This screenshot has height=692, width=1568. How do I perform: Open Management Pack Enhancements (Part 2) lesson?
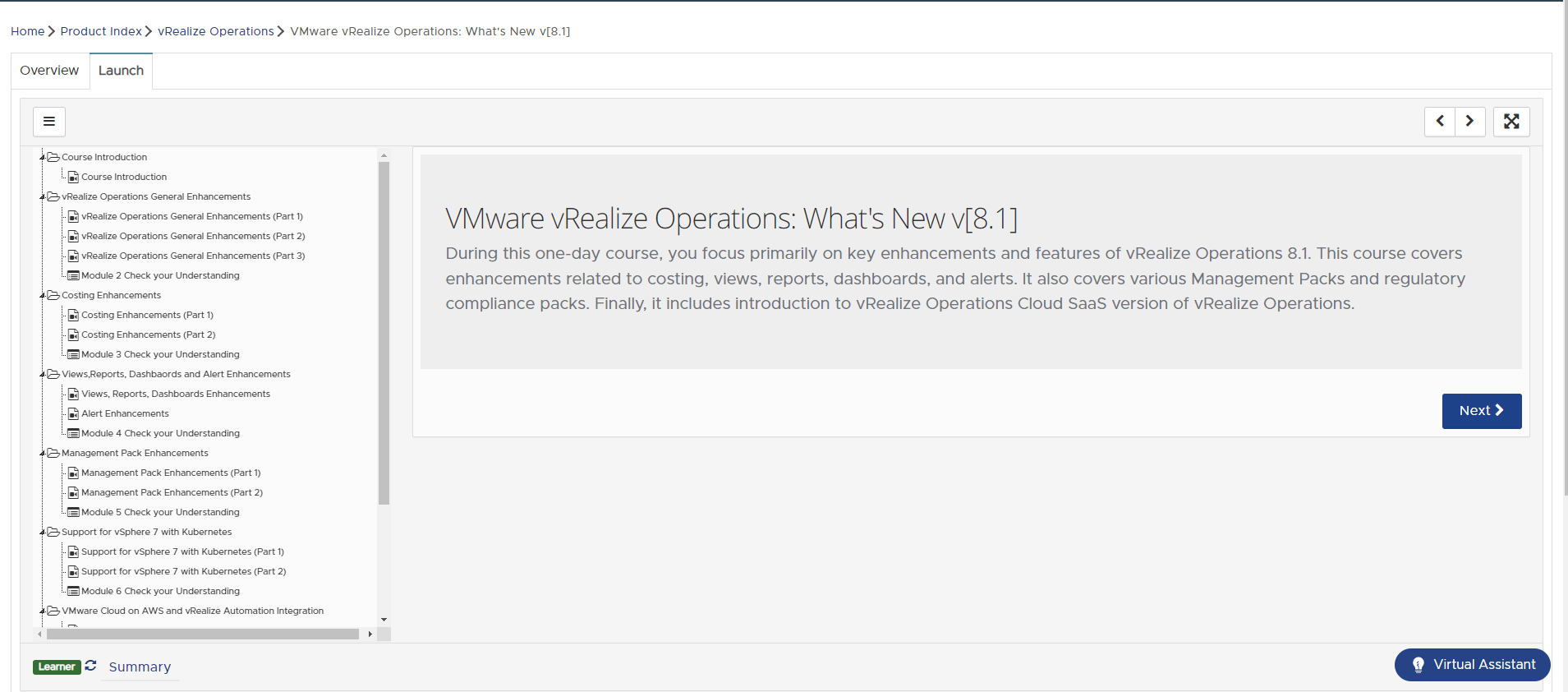(x=172, y=492)
